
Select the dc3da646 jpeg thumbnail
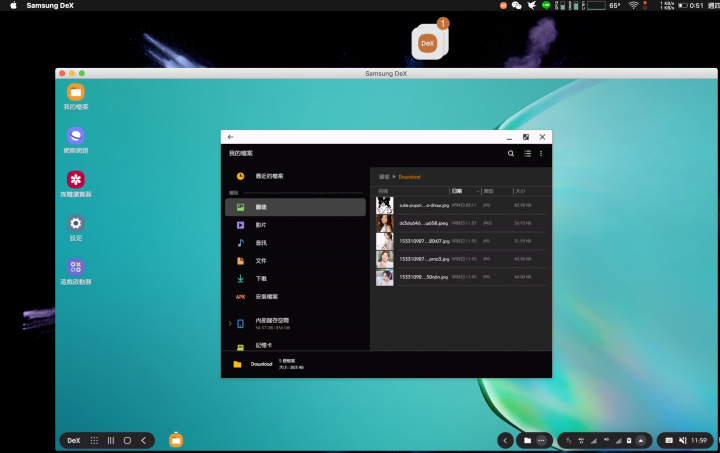coord(384,223)
